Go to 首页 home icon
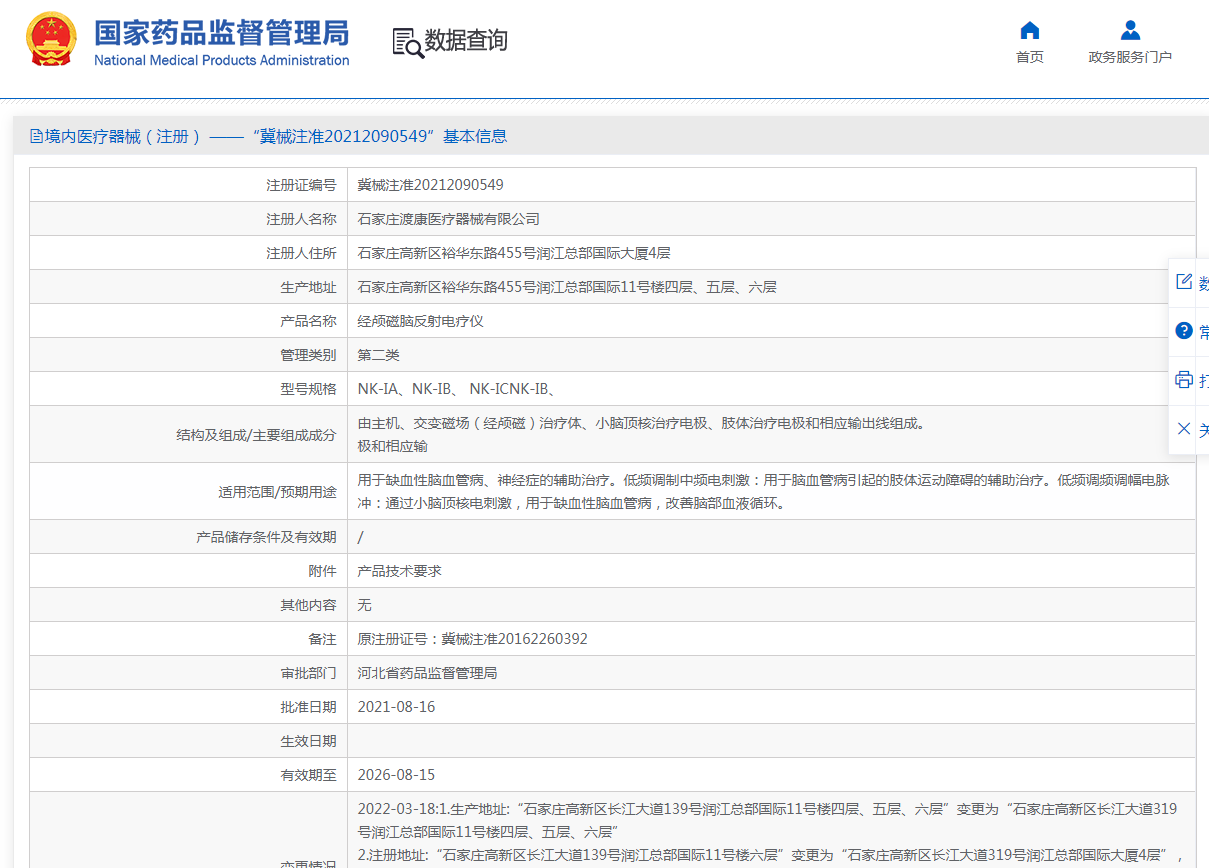The width and height of the screenshot is (1209, 868). point(1029,30)
